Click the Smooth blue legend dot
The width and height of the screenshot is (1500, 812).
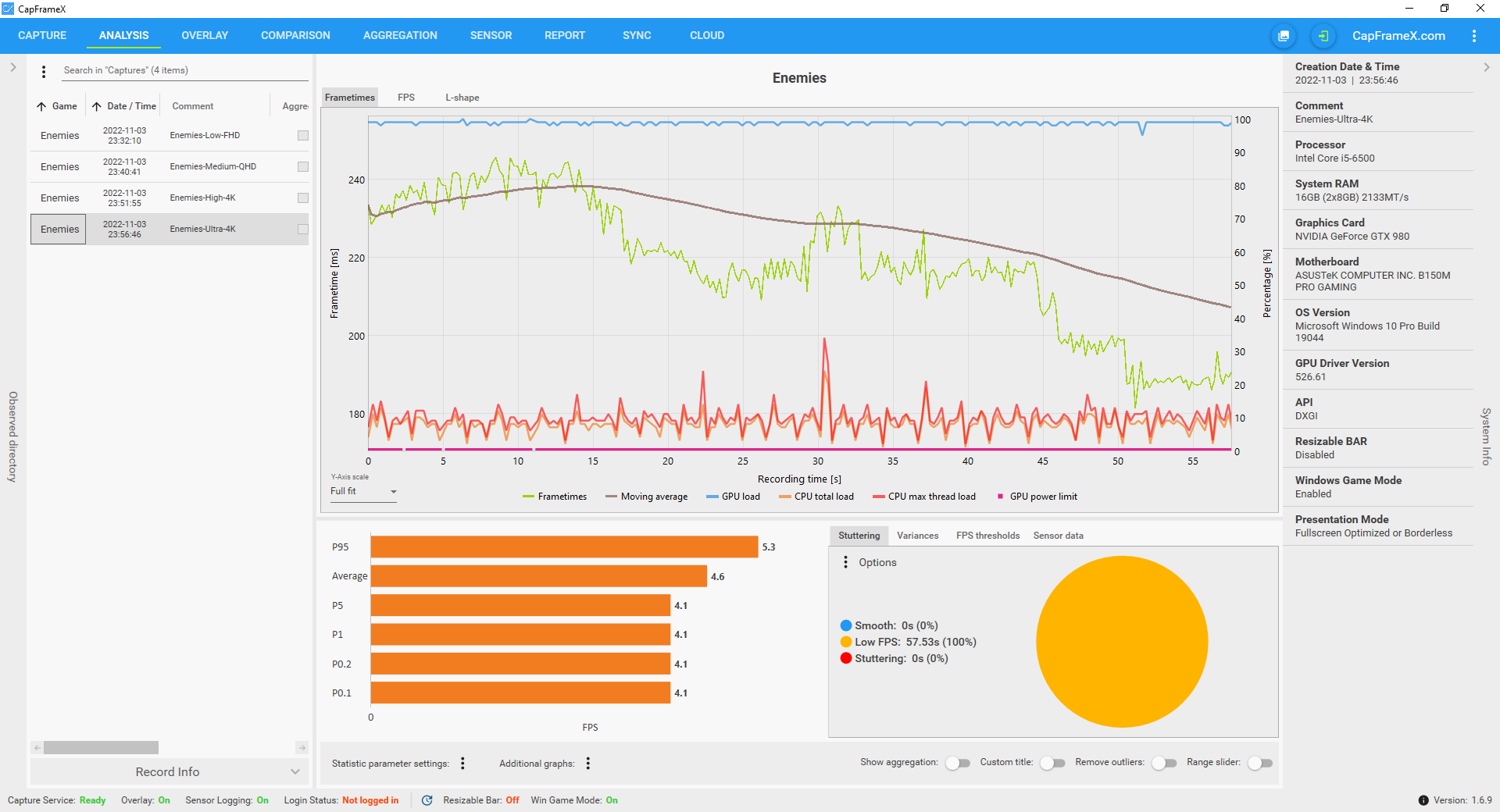pos(845,625)
